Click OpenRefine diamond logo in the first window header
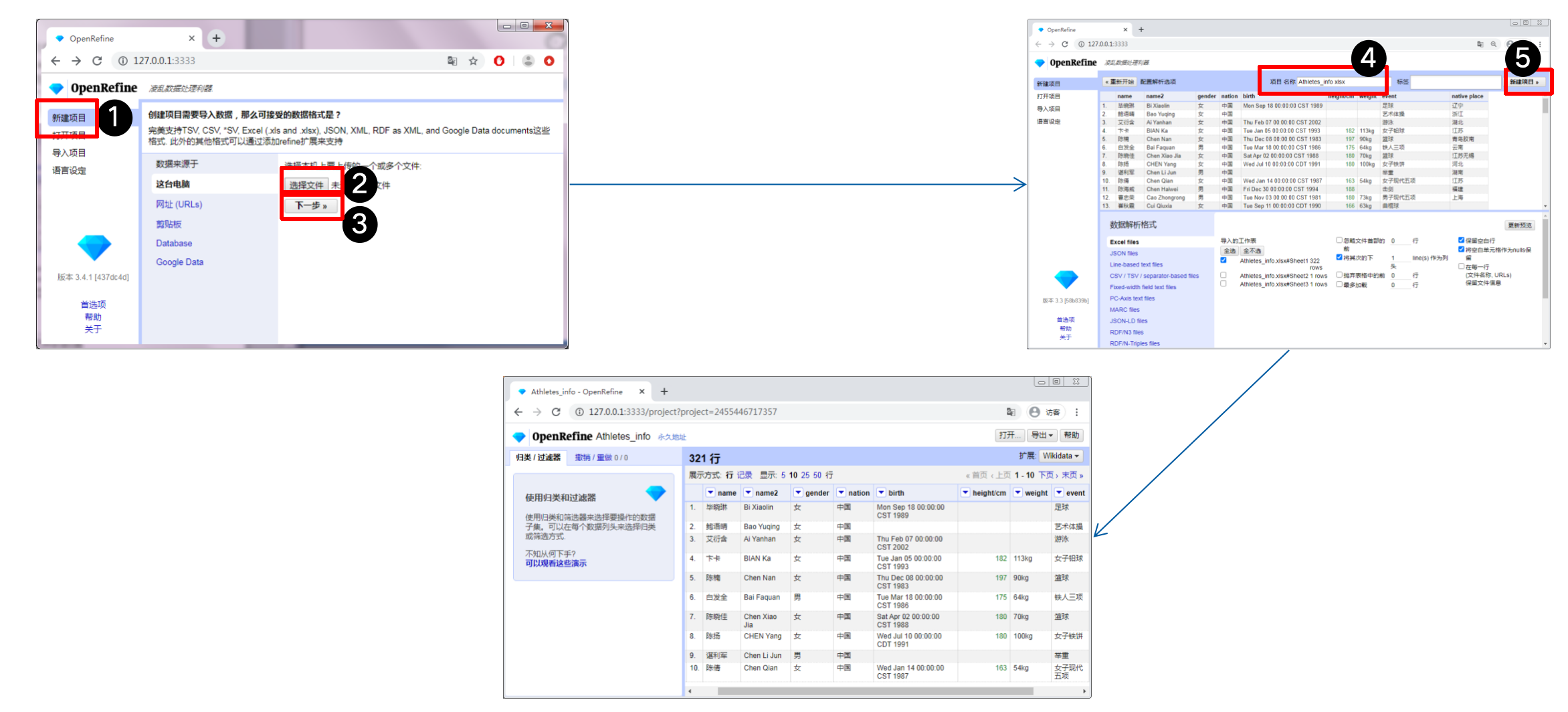 click(x=56, y=88)
